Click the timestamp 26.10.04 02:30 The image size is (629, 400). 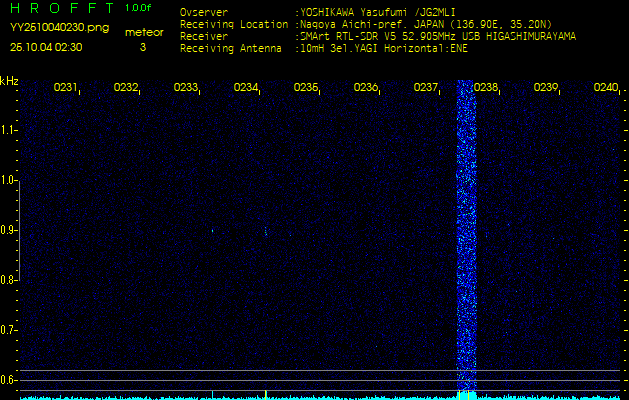(x=46, y=47)
